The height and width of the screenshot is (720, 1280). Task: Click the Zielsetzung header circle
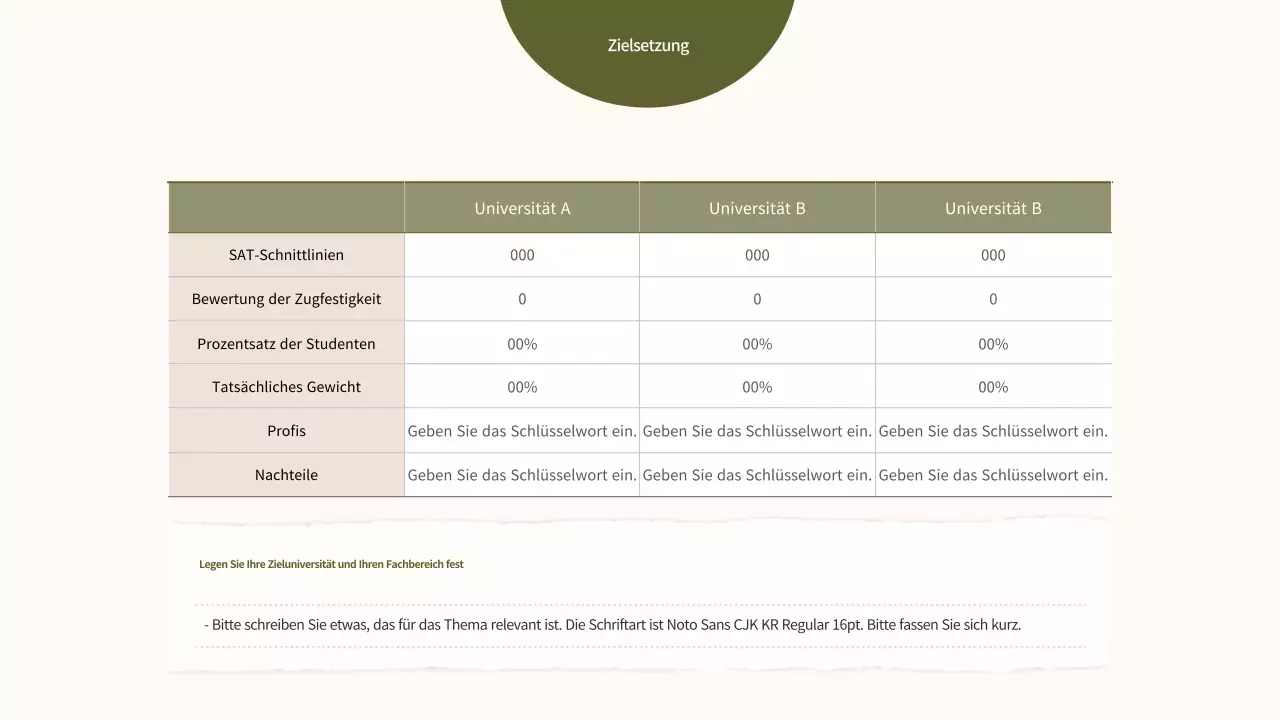(647, 45)
